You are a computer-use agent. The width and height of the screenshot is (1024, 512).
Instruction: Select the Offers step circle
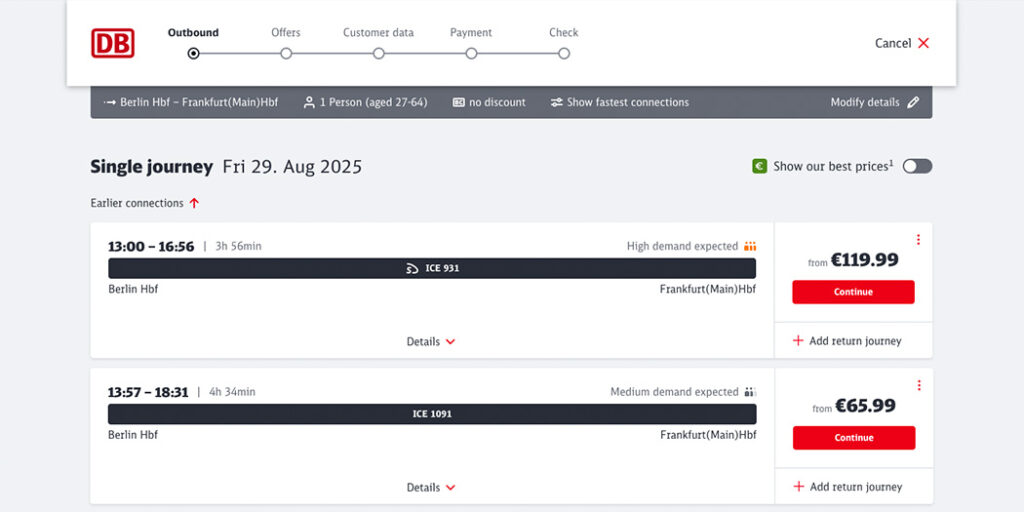click(x=286, y=54)
